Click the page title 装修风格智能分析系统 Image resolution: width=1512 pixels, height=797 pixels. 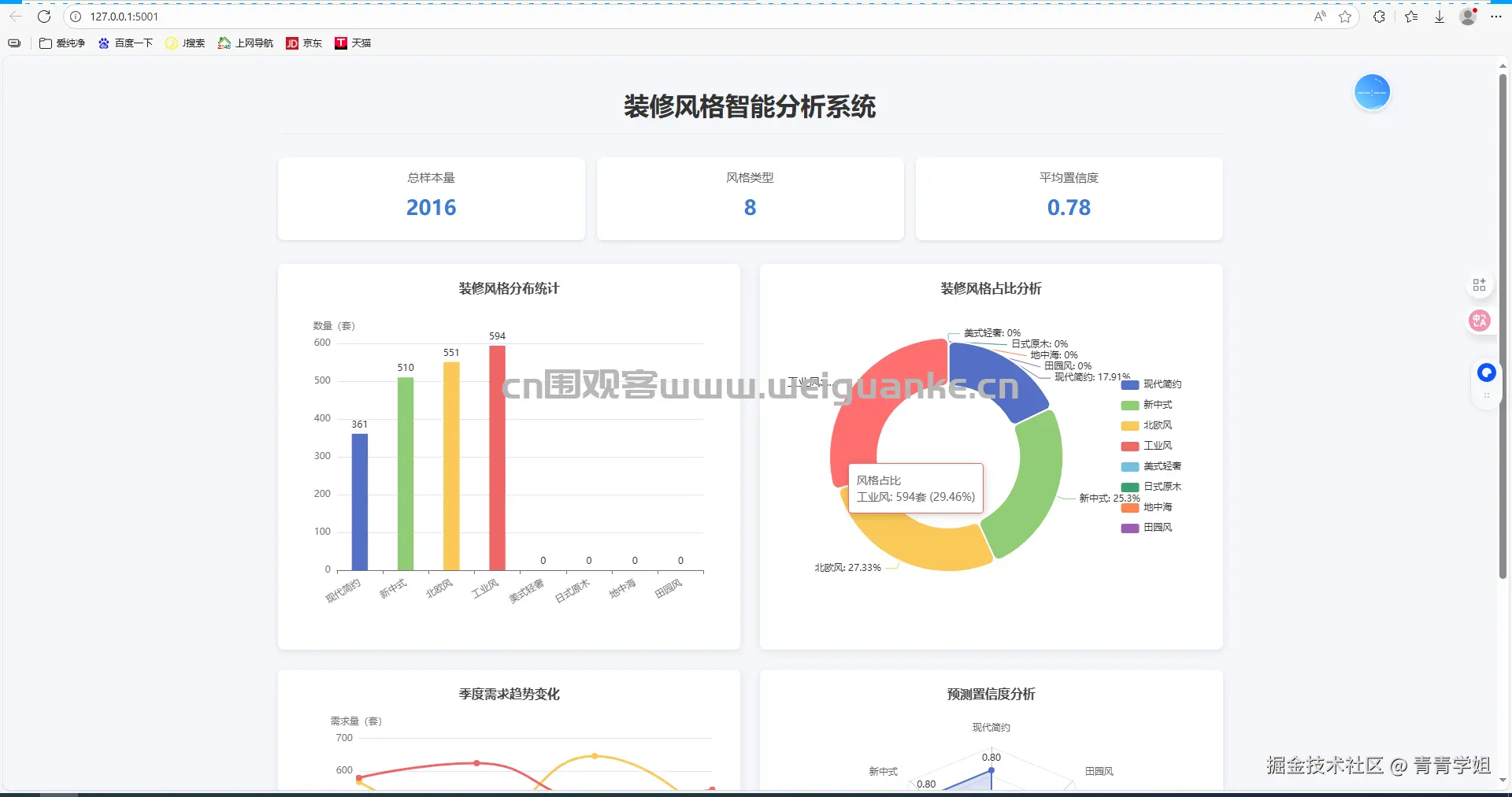coord(750,106)
